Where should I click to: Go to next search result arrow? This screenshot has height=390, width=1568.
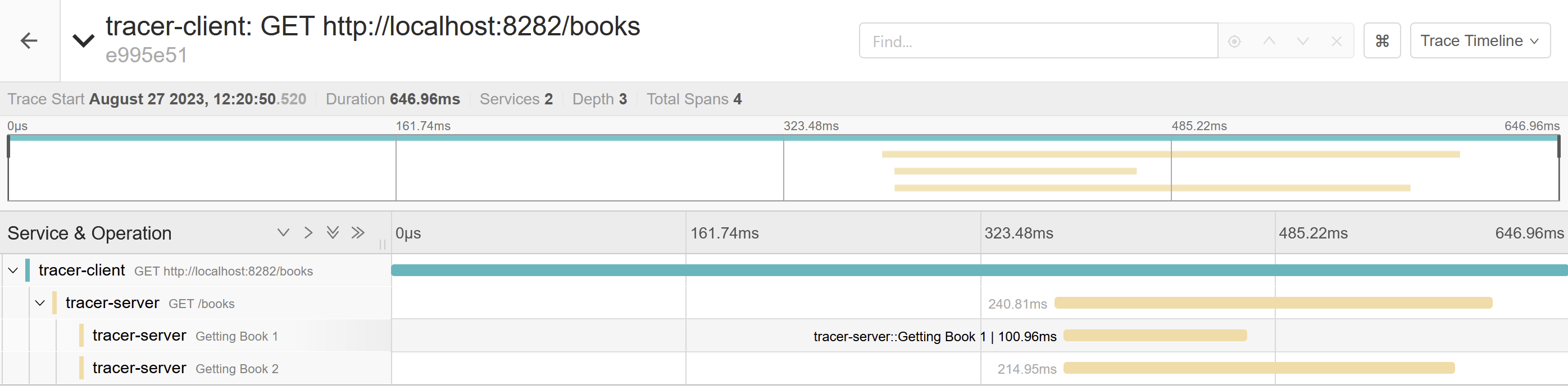pos(1303,42)
